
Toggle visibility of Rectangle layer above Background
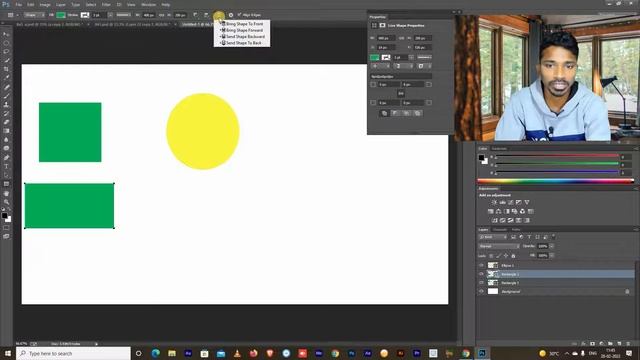pos(481,283)
